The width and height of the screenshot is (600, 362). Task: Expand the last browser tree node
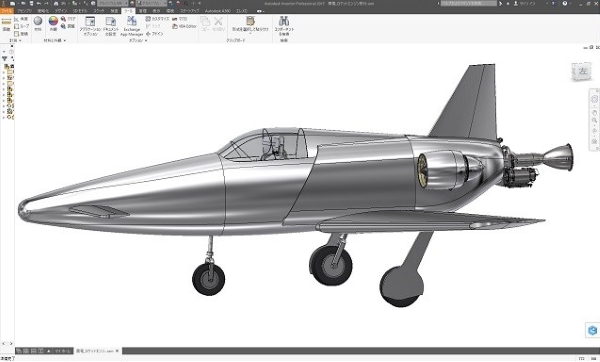coord(3,117)
